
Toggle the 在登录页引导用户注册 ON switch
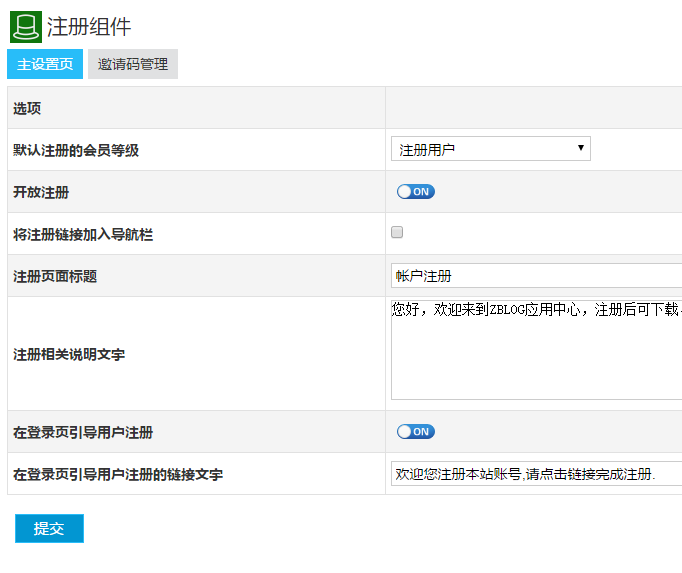coord(415,432)
